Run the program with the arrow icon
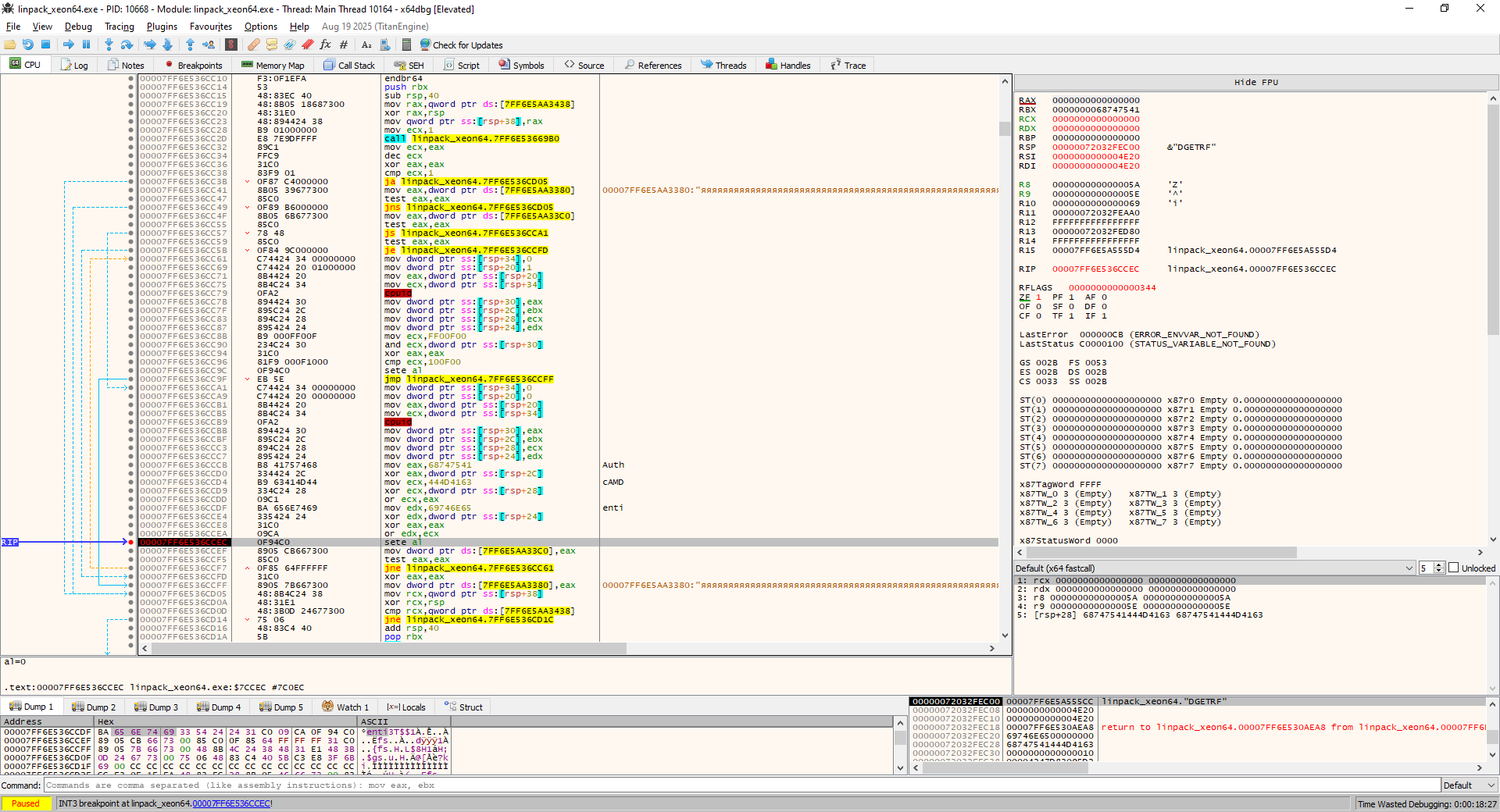Image resolution: width=1500 pixels, height=812 pixels. pos(69,45)
